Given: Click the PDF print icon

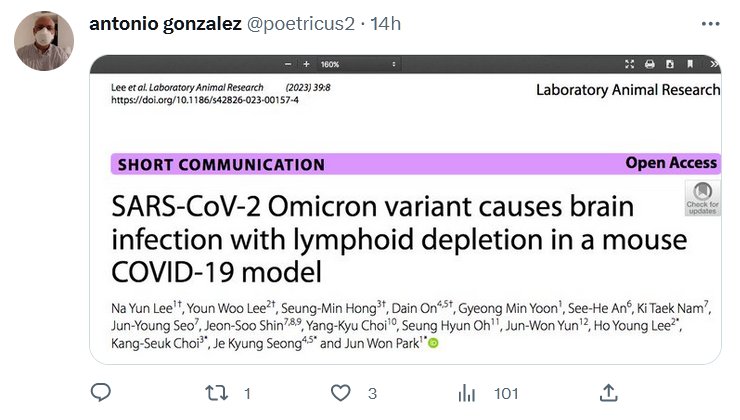Looking at the screenshot, I should 650,64.
